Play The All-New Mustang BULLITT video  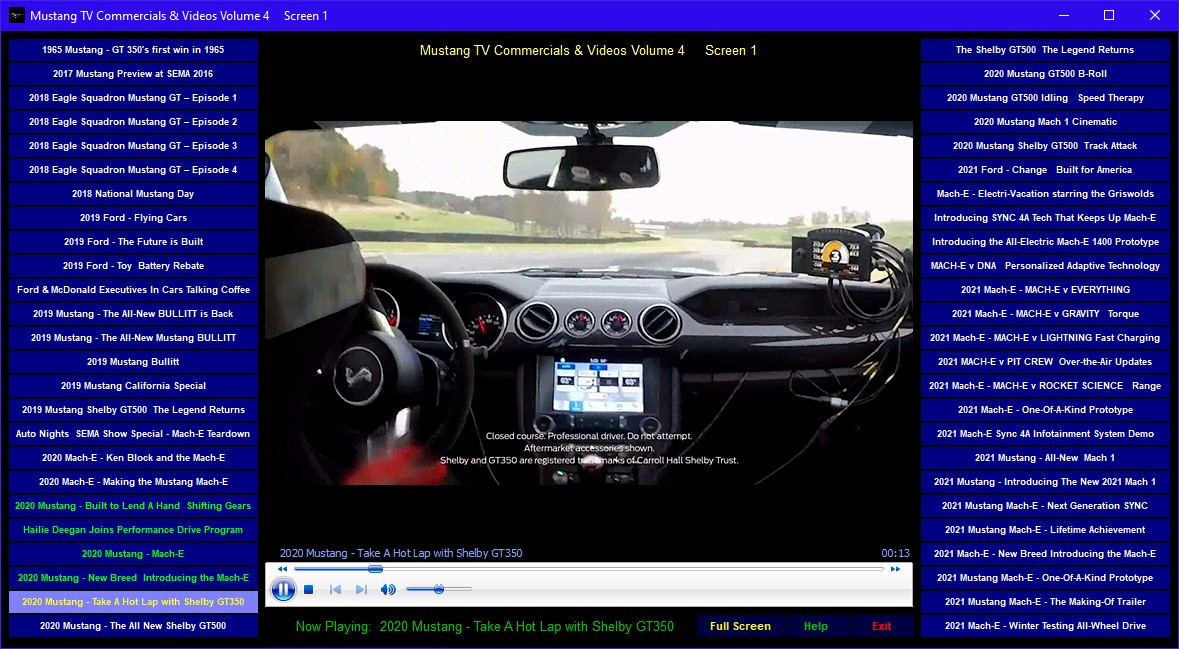point(133,338)
